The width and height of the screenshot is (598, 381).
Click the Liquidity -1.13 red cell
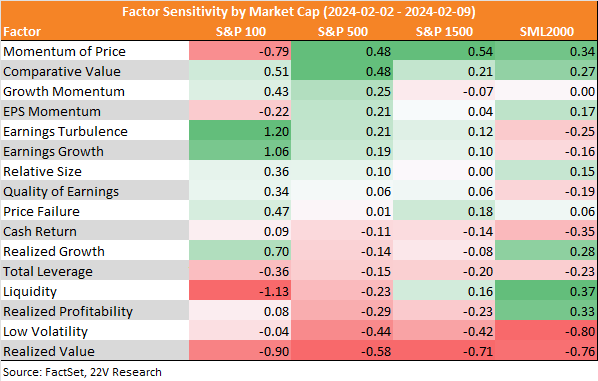point(240,290)
